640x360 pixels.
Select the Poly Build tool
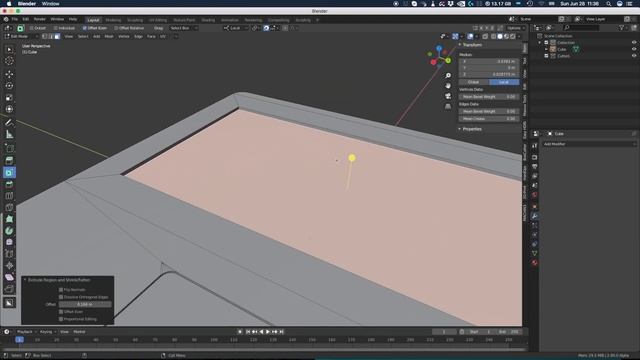tap(9, 219)
